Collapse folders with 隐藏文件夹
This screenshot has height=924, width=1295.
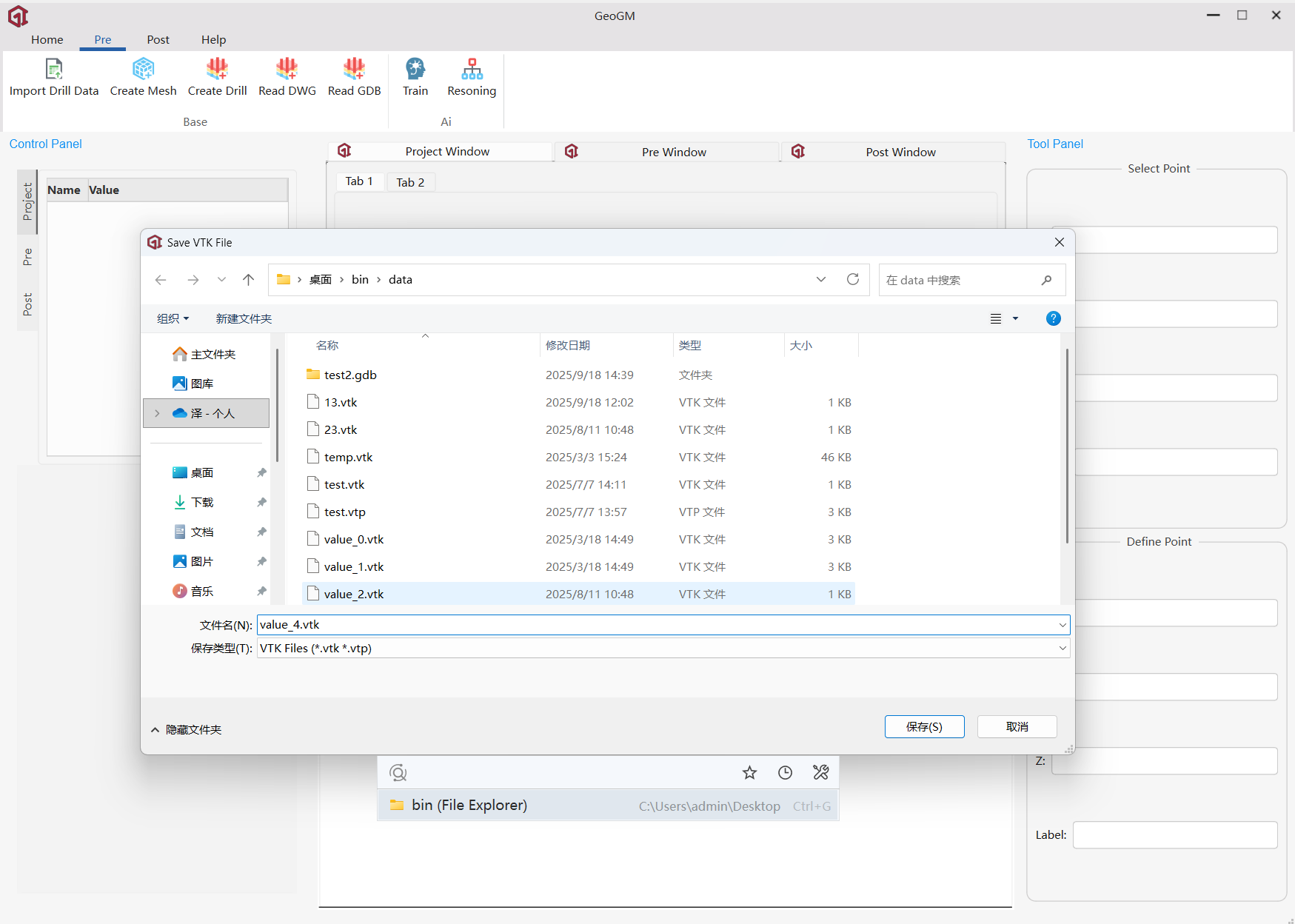(x=187, y=729)
